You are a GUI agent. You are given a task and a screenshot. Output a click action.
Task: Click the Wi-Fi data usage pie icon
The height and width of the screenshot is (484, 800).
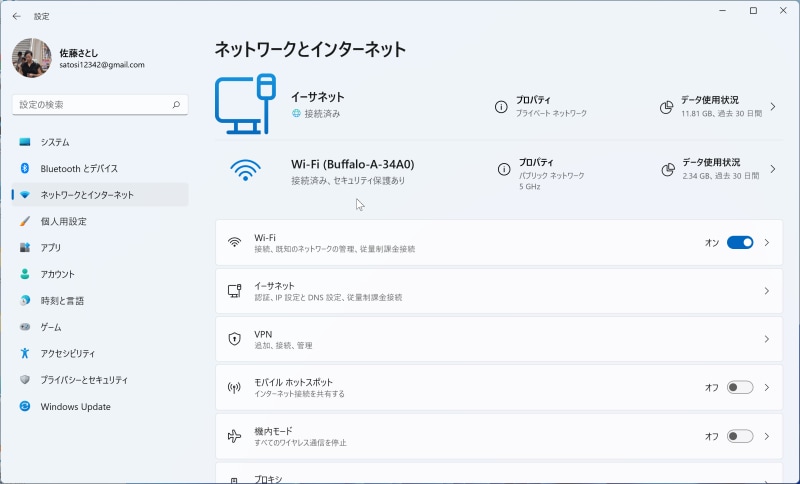tap(667, 169)
